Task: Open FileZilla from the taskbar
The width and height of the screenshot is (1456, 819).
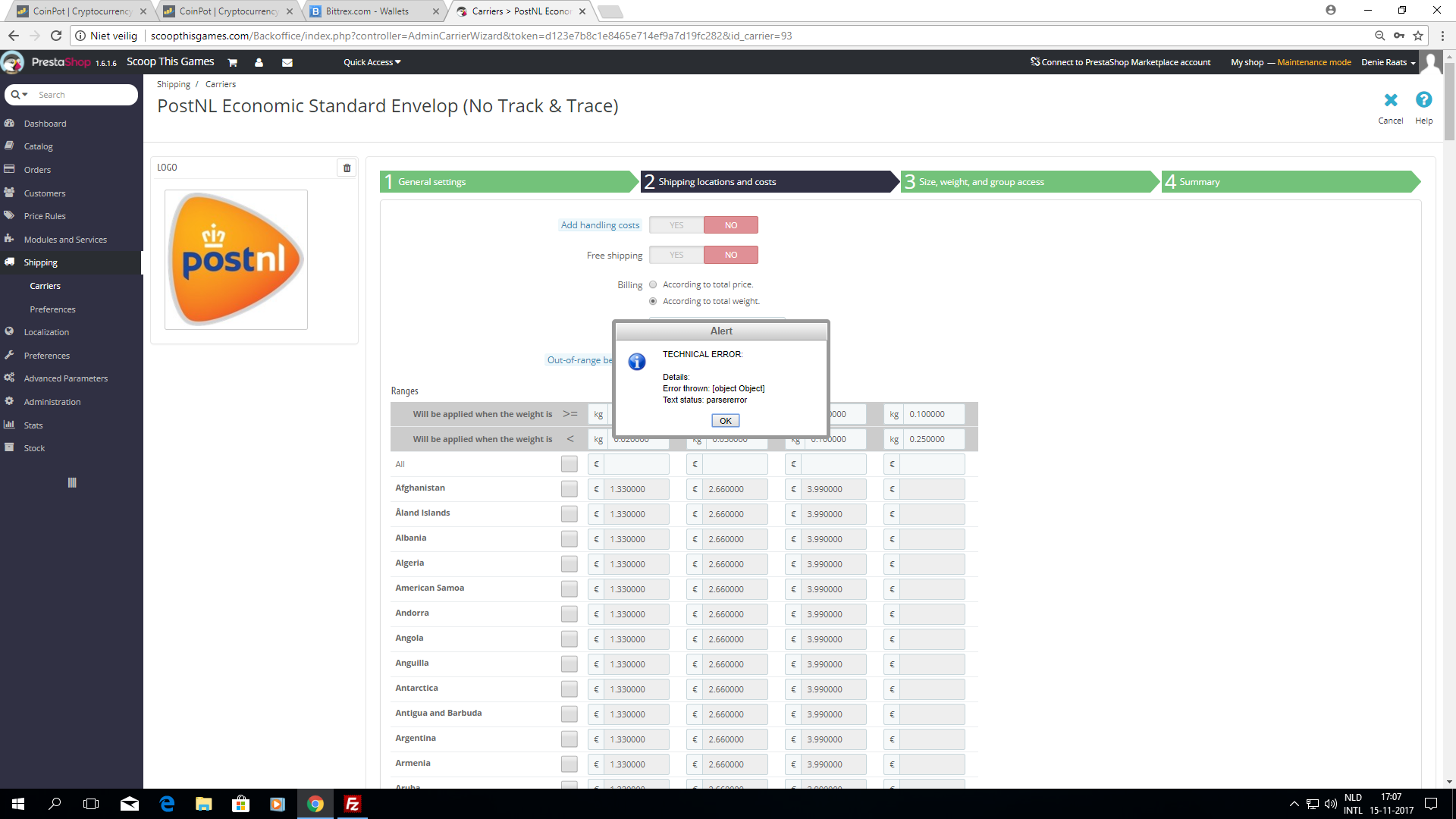Action: [353, 804]
